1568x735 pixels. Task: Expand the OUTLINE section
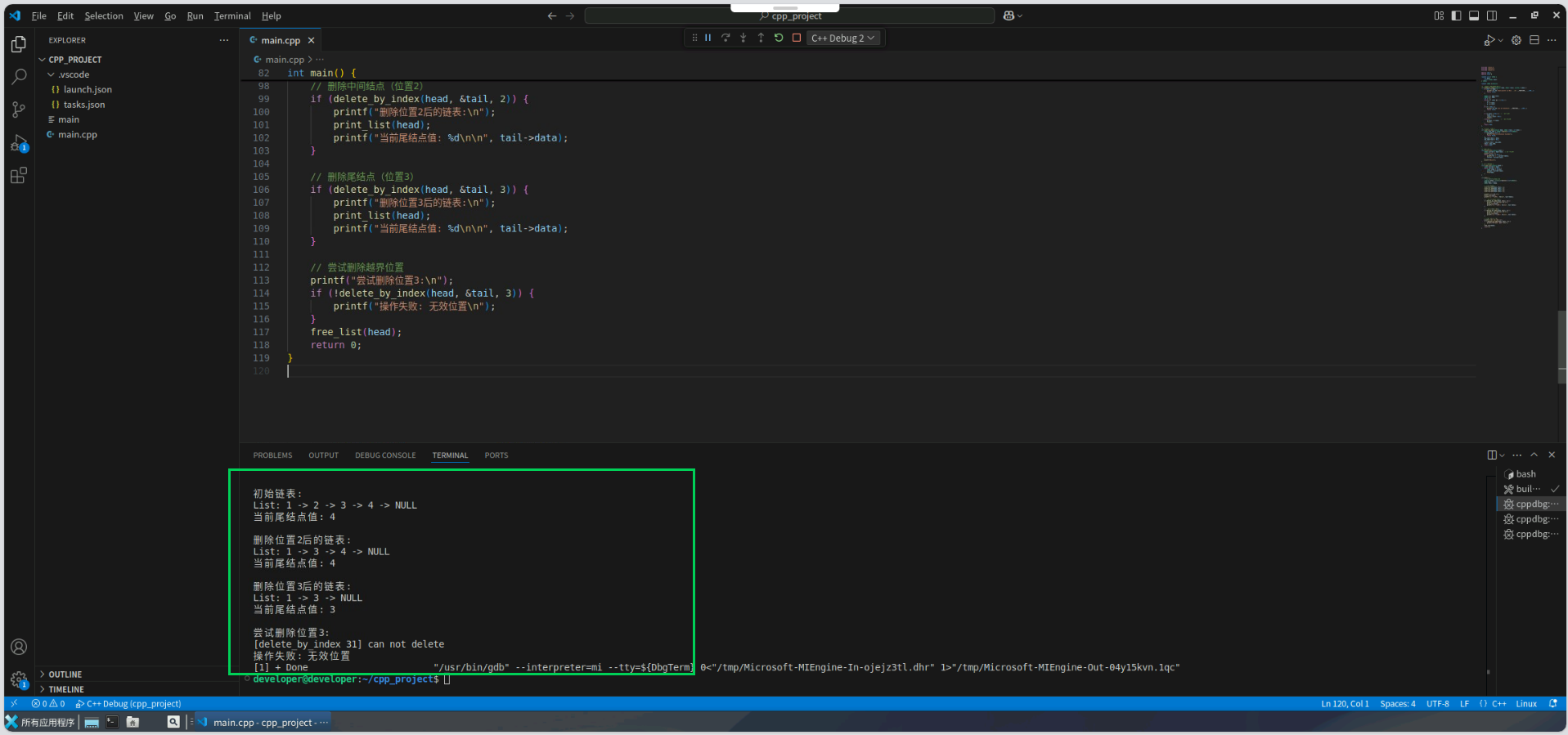[x=137, y=674]
